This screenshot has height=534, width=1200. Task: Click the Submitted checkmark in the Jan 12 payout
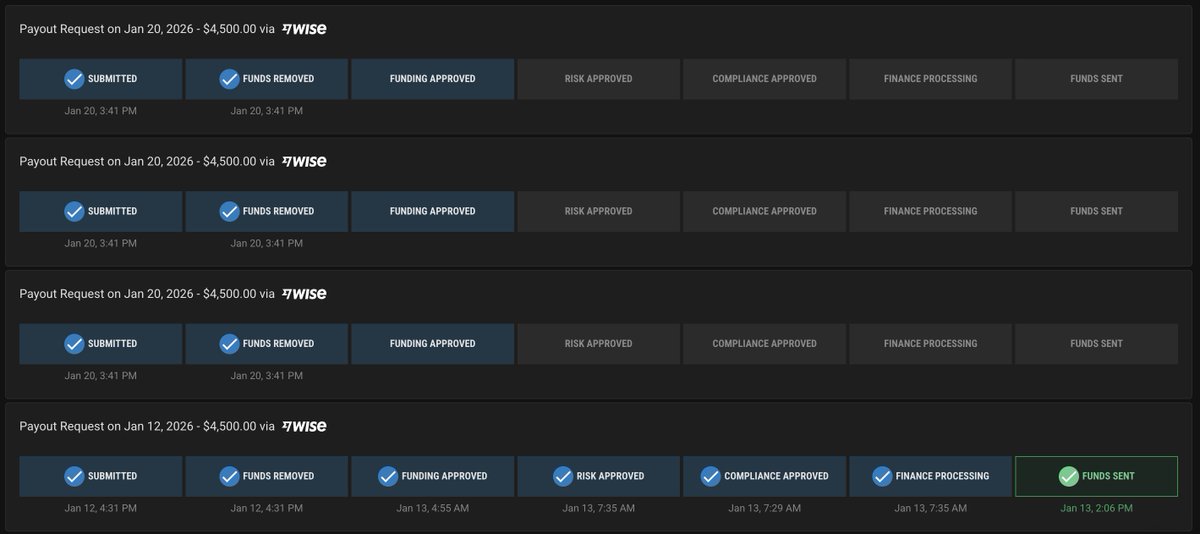(74, 476)
